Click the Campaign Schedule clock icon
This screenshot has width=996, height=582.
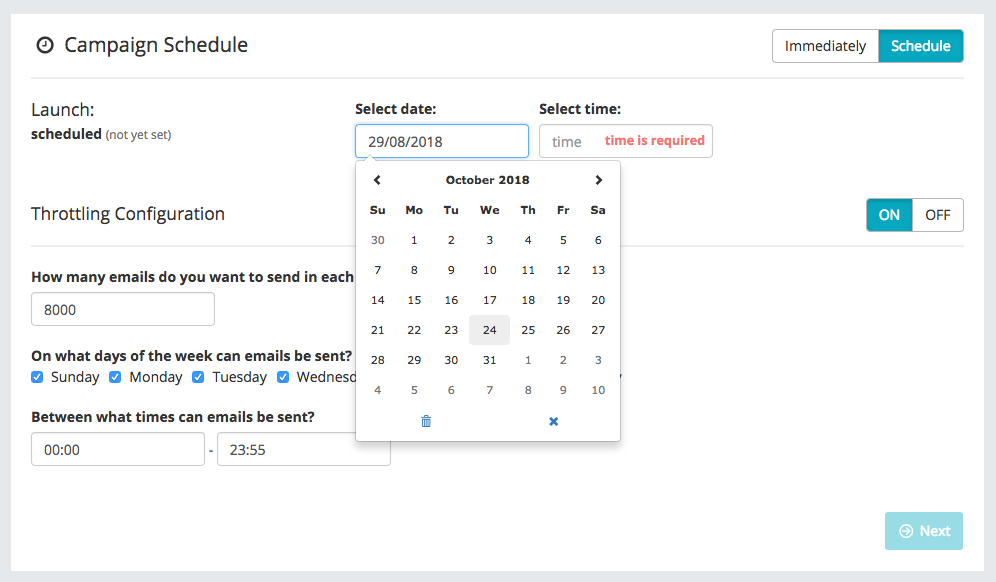pos(44,45)
